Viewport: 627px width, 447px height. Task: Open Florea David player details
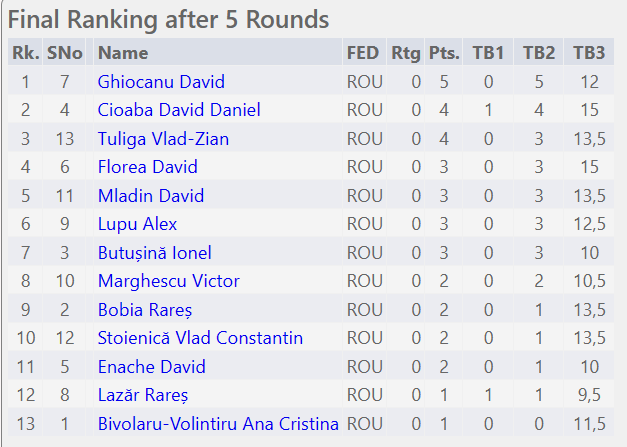click(x=148, y=167)
